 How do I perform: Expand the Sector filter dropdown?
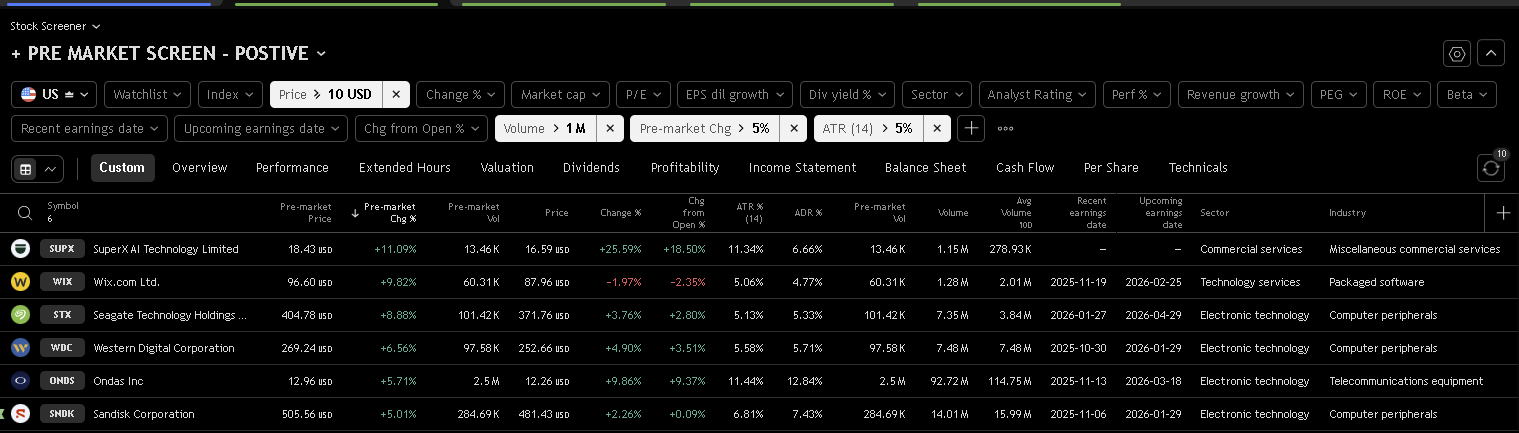(936, 95)
